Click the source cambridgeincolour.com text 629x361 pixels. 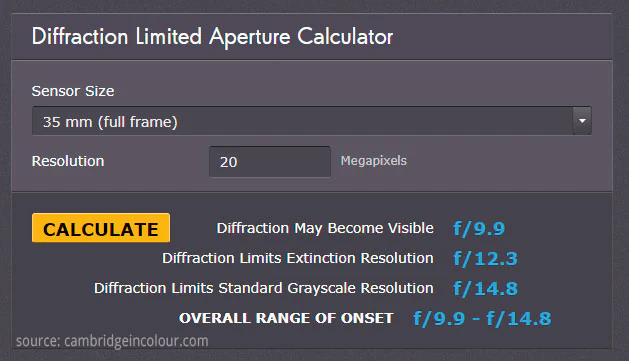point(112,341)
